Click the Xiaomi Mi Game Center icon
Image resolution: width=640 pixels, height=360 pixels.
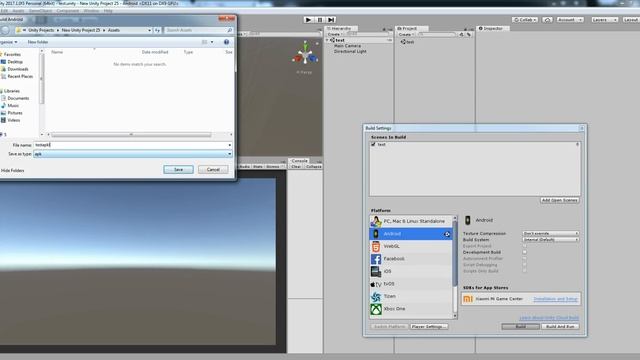(x=468, y=299)
